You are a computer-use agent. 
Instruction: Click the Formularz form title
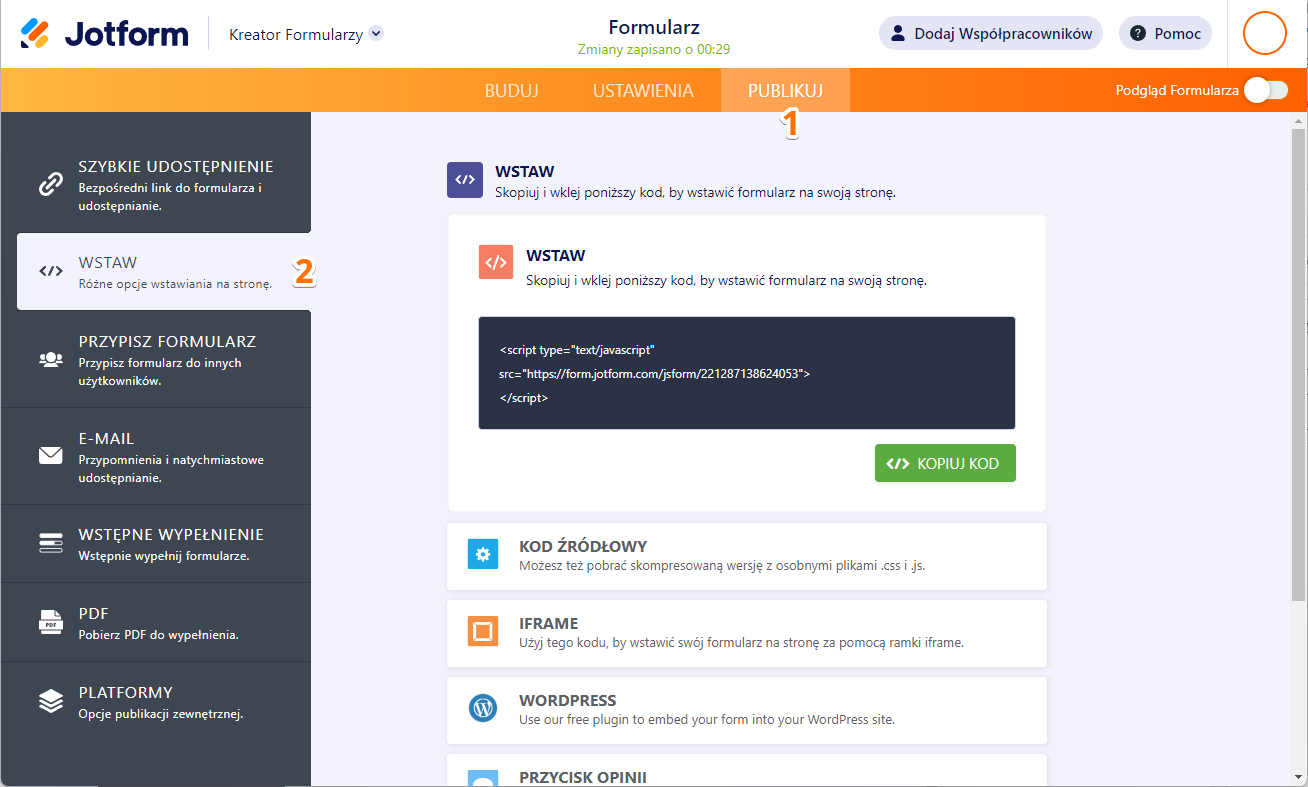click(x=654, y=27)
